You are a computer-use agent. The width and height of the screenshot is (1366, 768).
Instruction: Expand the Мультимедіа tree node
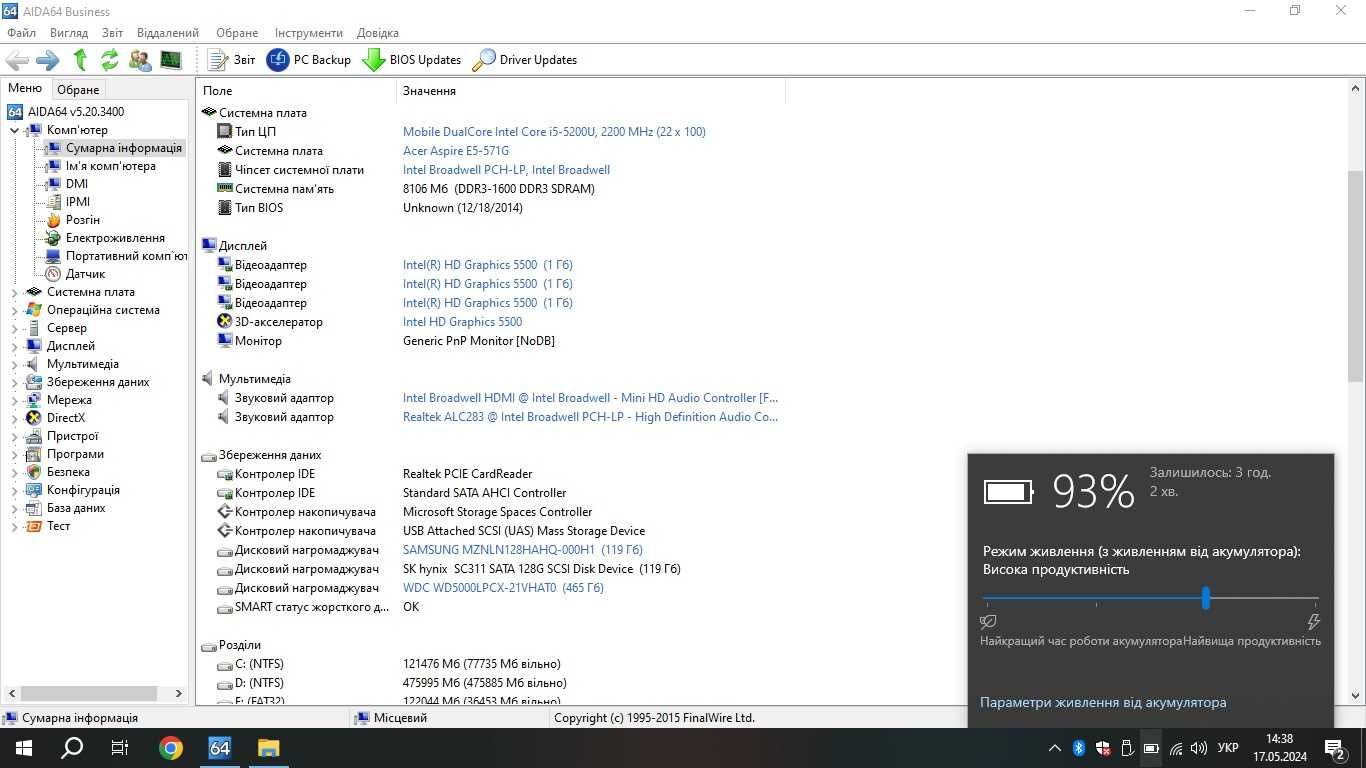[14, 364]
